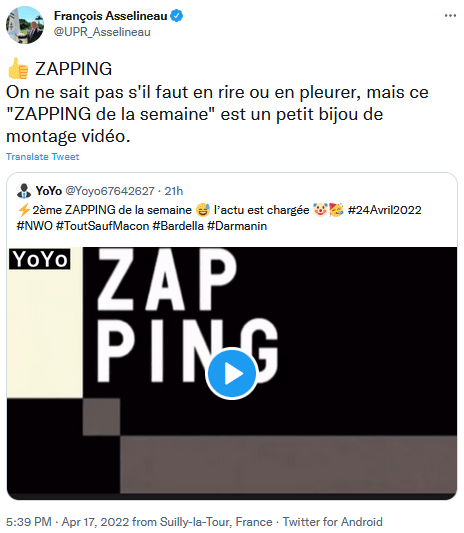The width and height of the screenshot is (464, 533).
Task: Click the blue verified badge
Action: coord(176,16)
